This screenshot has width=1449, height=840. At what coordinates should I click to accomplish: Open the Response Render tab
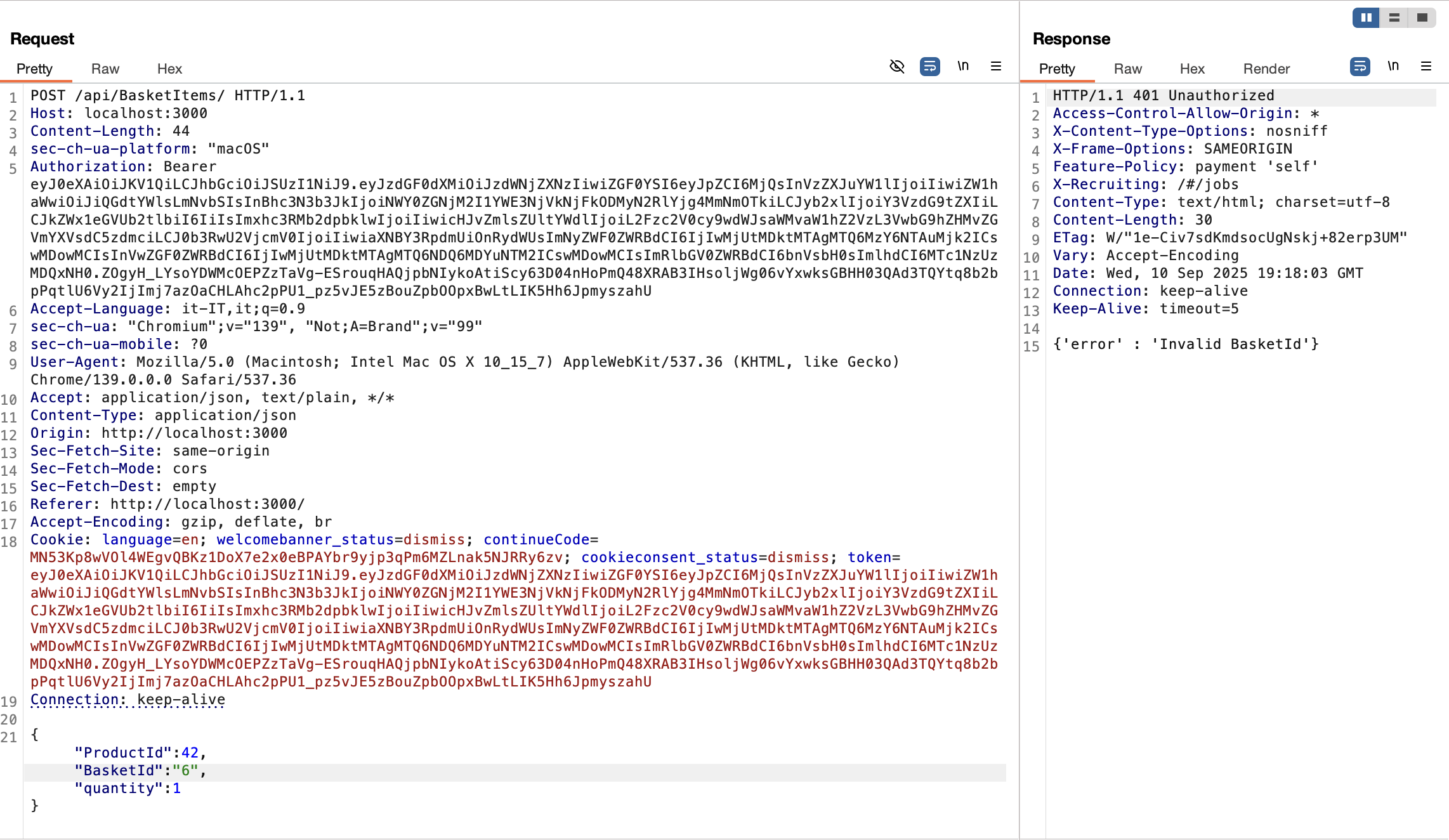coord(1266,69)
